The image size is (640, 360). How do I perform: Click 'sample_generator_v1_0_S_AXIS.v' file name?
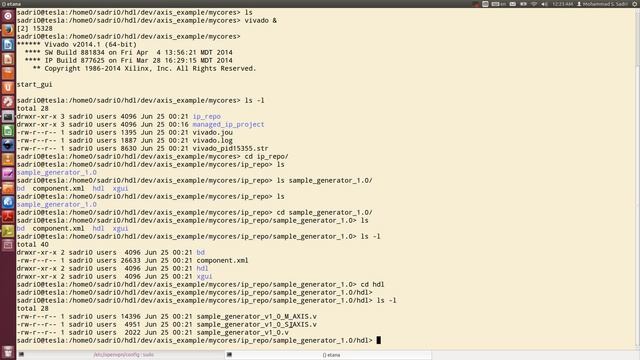click(x=256, y=324)
